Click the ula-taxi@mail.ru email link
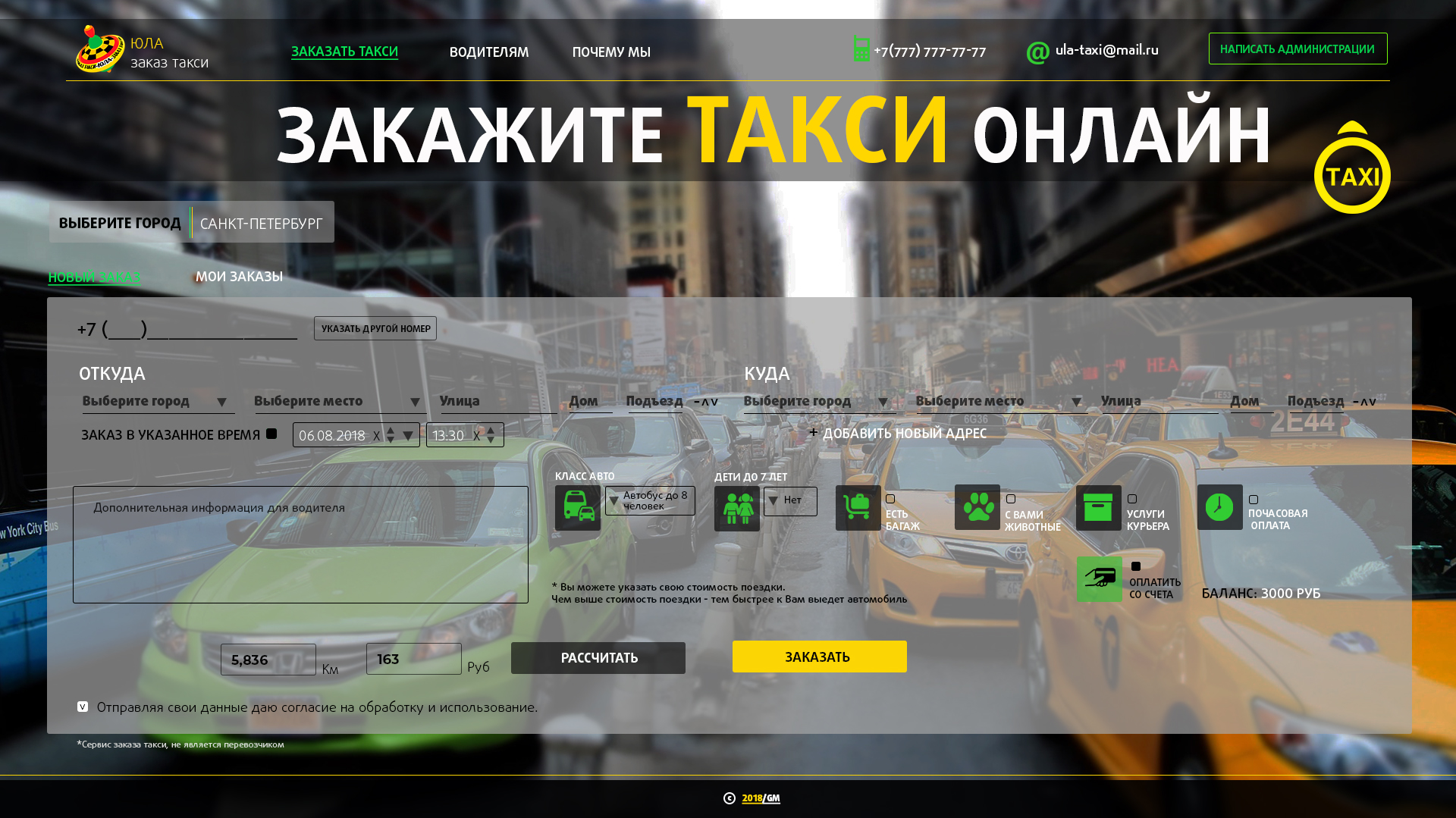The height and width of the screenshot is (818, 1456). pyautogui.click(x=1107, y=49)
